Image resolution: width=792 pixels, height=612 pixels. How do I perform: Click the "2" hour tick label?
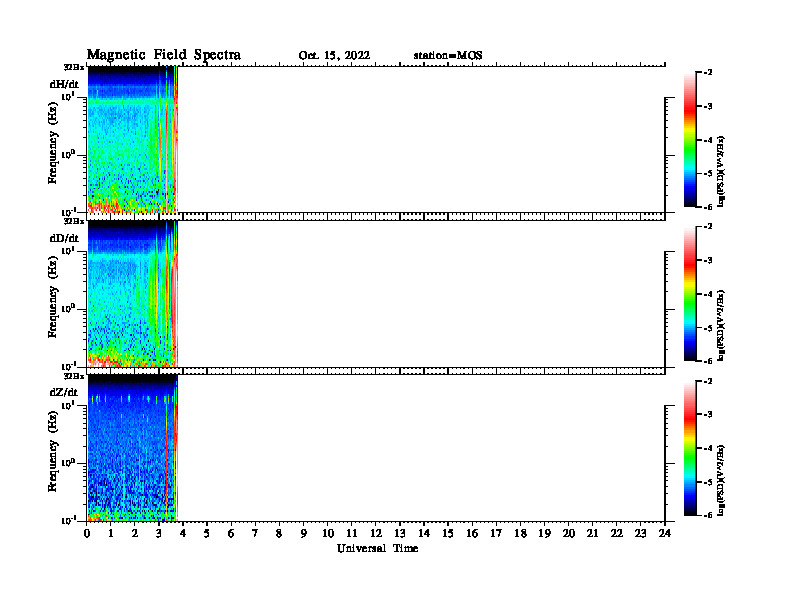click(135, 533)
